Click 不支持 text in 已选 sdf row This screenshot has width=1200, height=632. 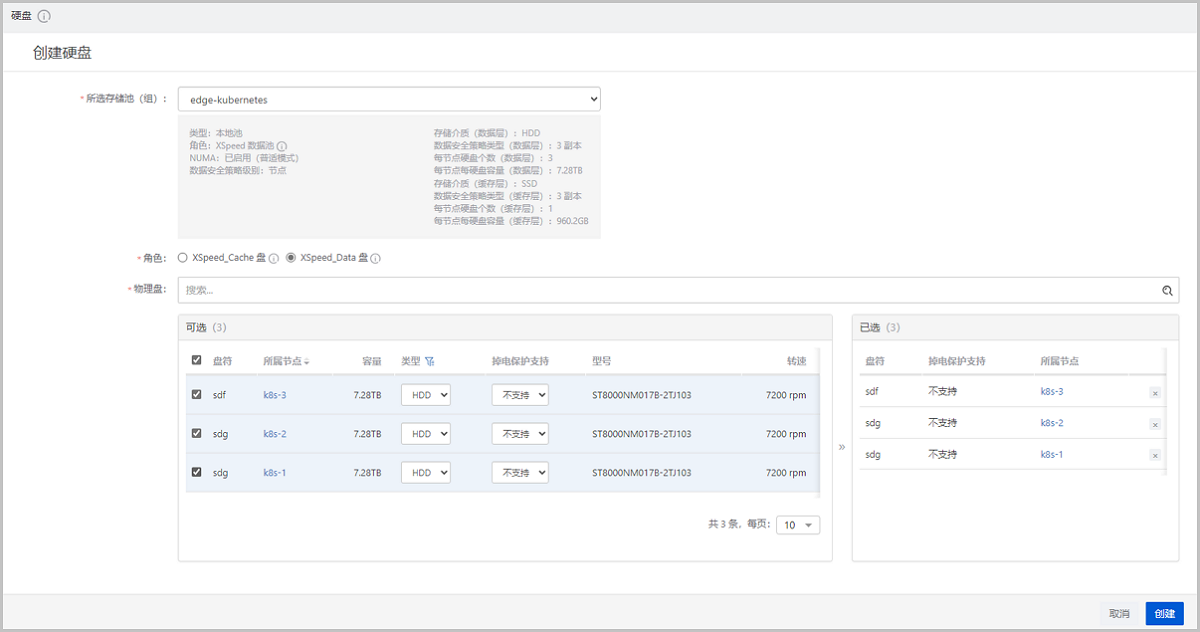pos(942,392)
